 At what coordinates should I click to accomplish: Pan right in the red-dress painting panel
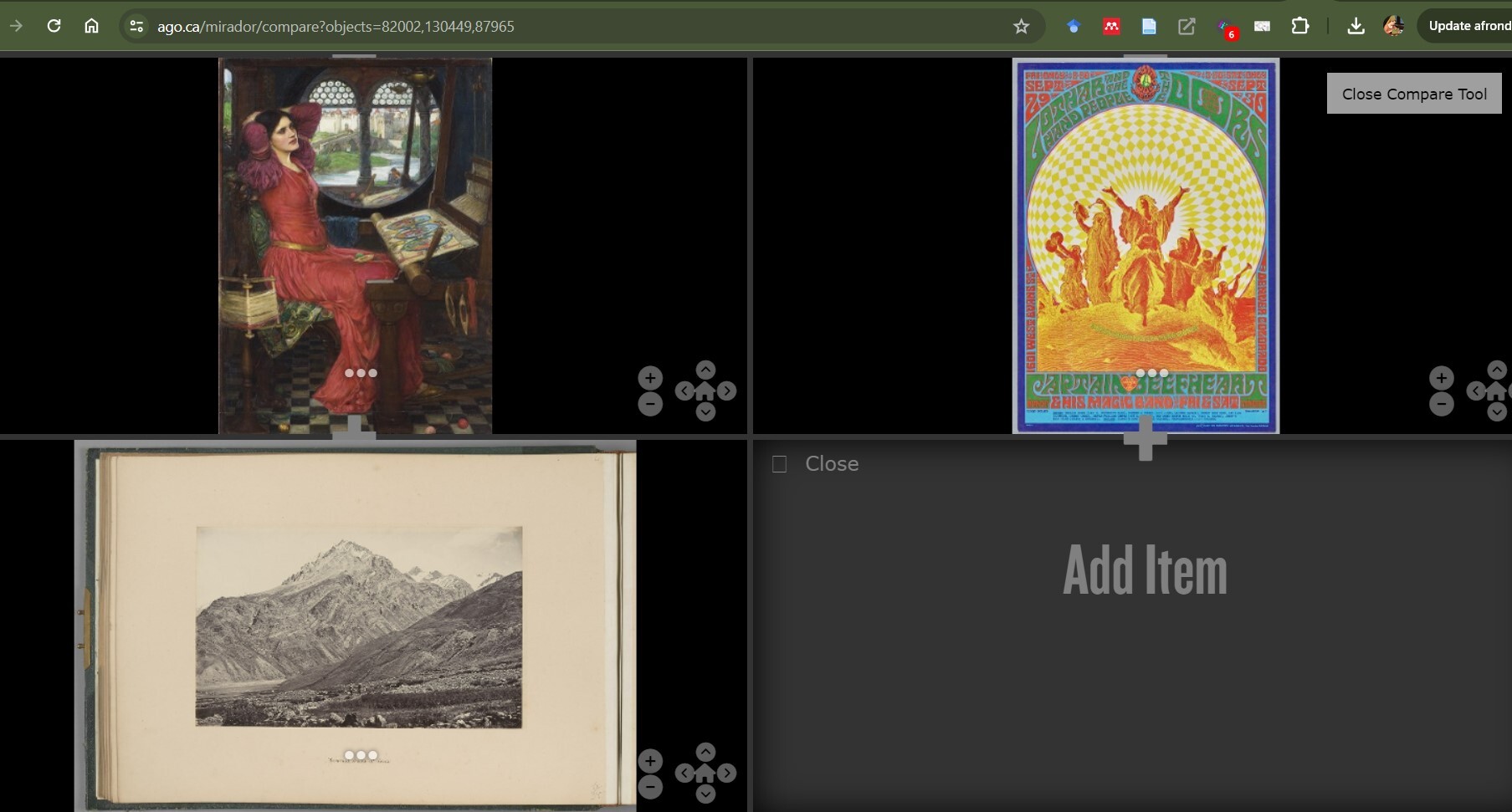726,391
